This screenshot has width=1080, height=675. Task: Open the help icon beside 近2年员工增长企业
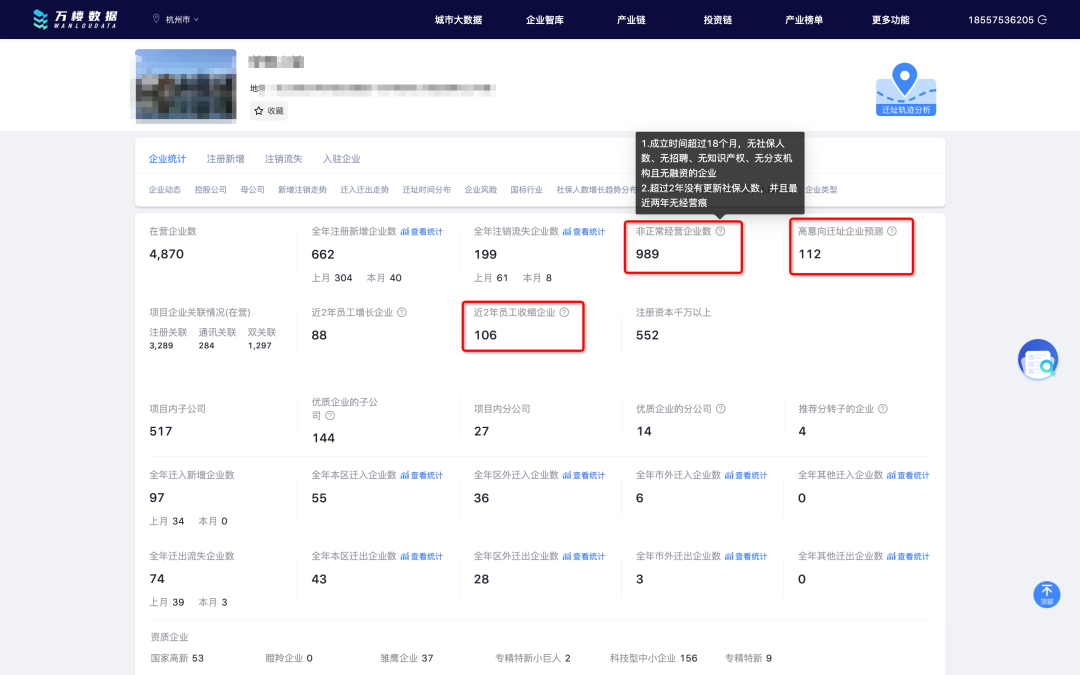[401, 312]
